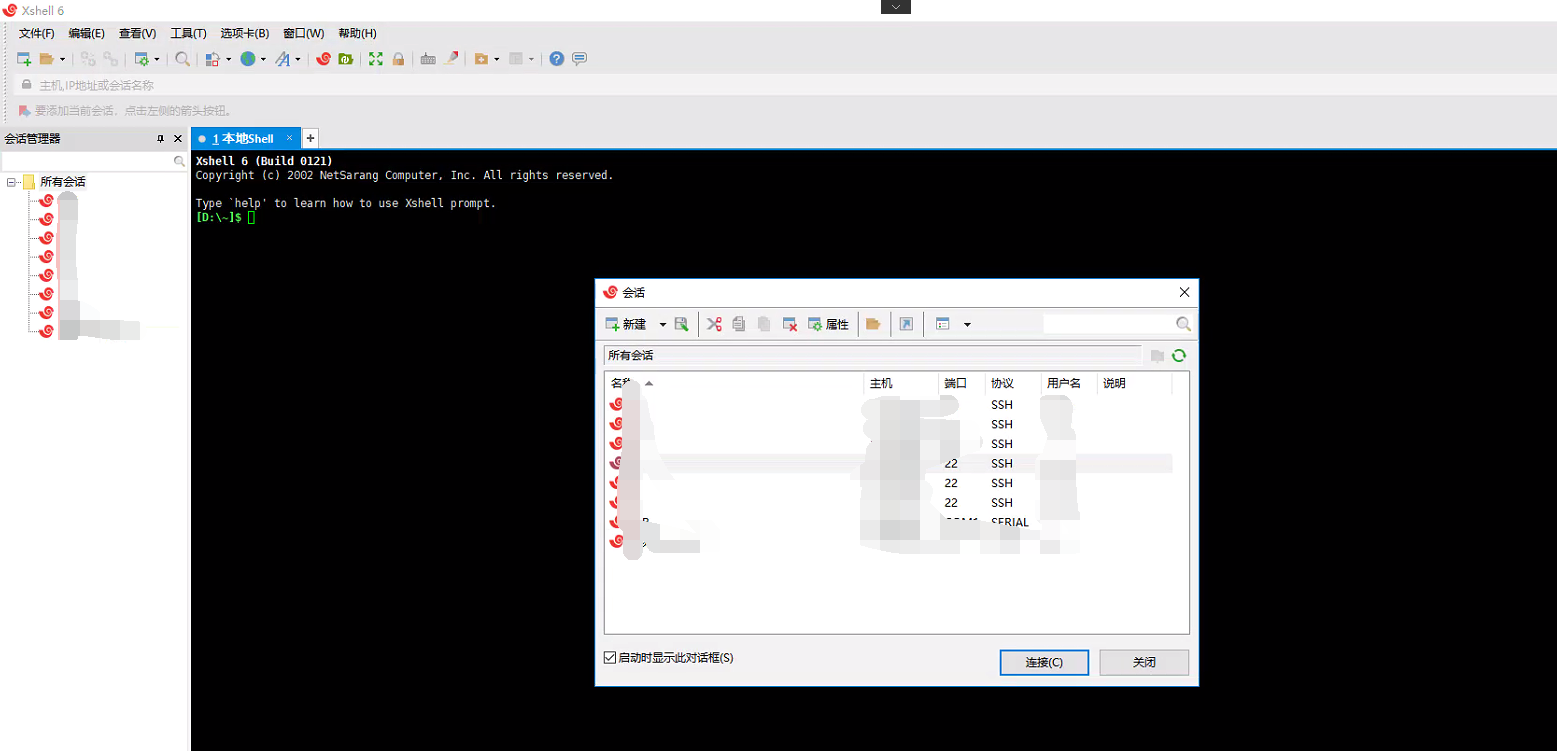Click the 关闭 button in dialog

pos(1144,662)
